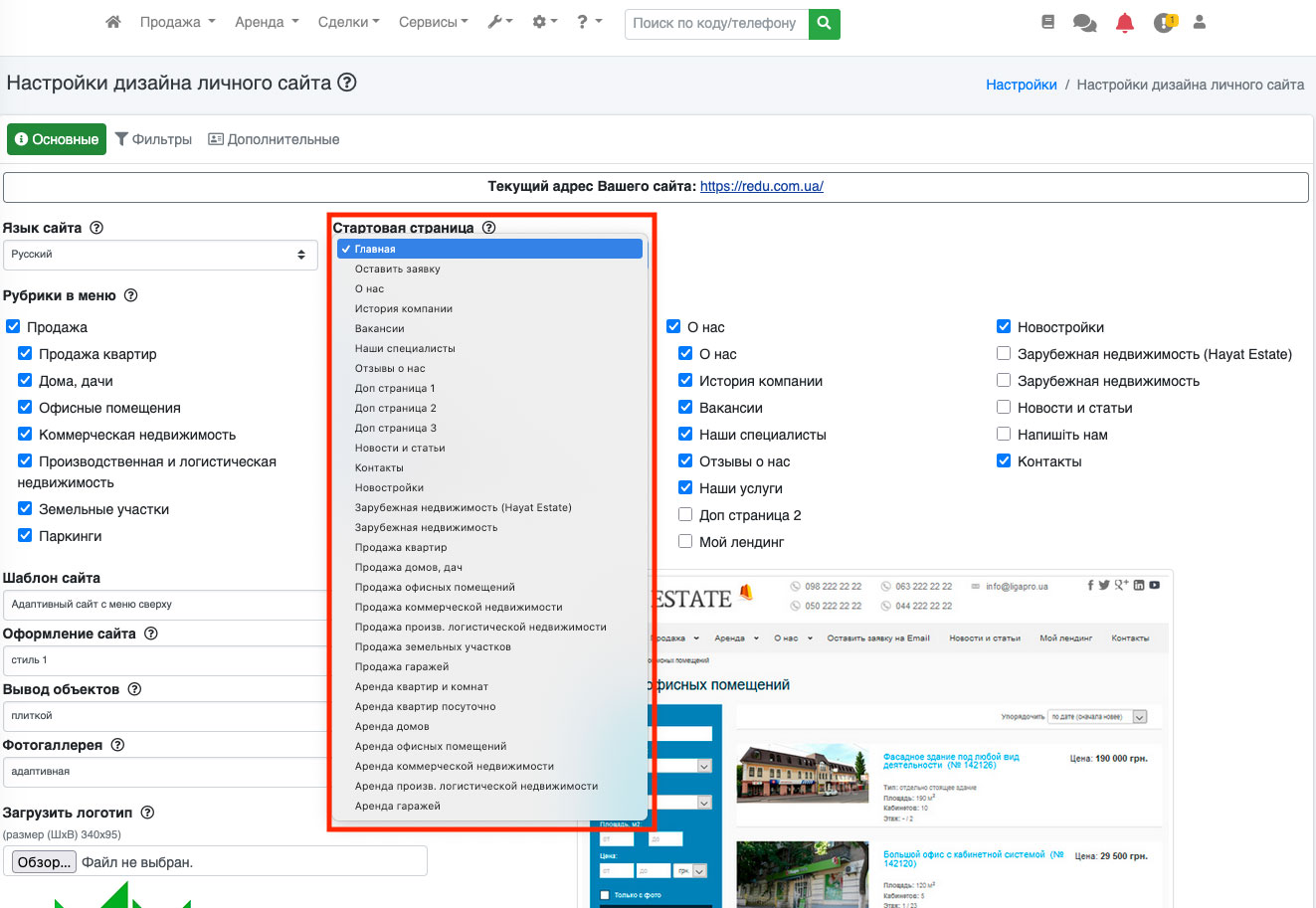Switch to the Фильтры tab
Image resolution: width=1316 pixels, height=908 pixels.
153,139
